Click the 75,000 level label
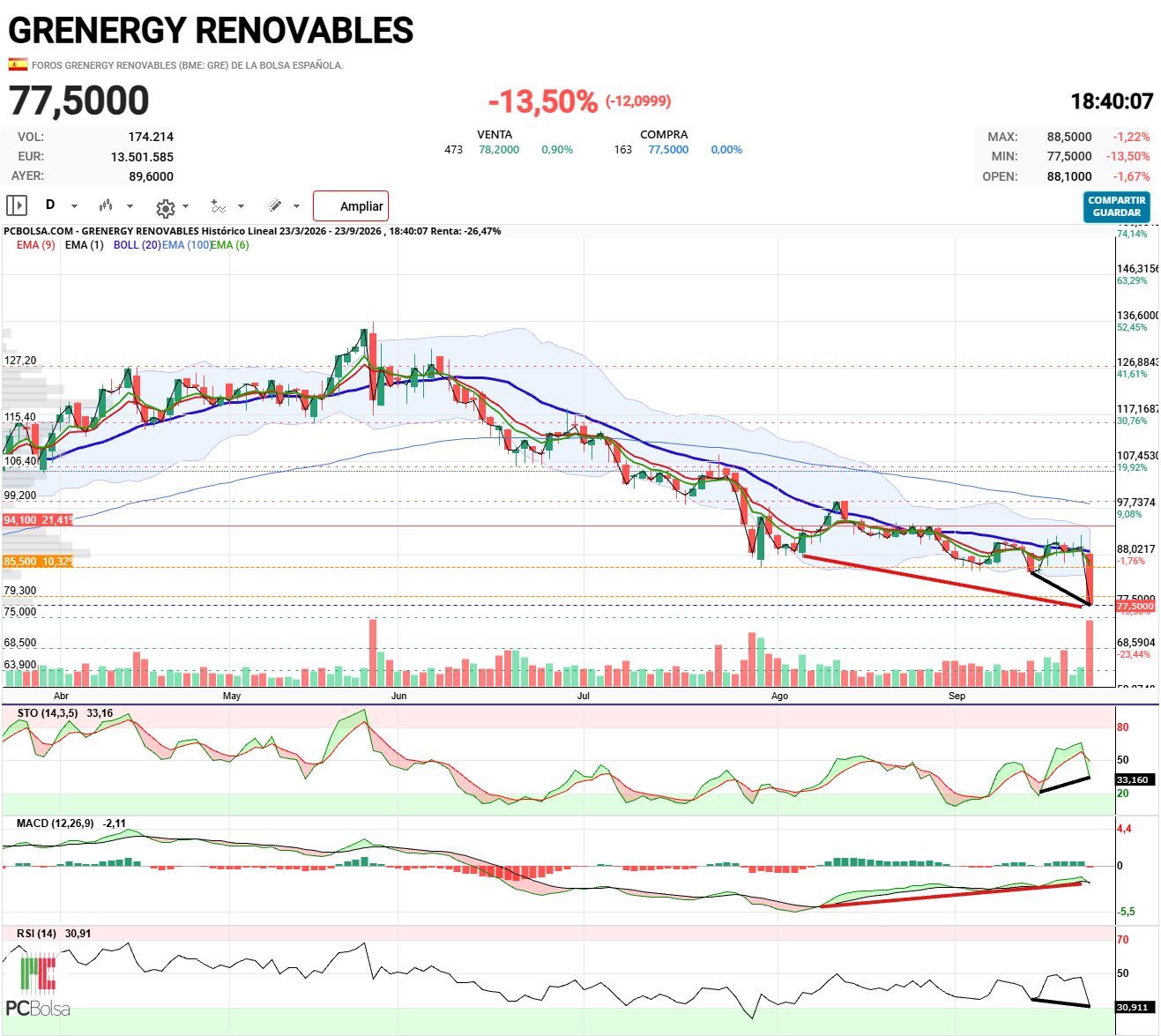The height and width of the screenshot is (1036, 1161). [x=20, y=612]
